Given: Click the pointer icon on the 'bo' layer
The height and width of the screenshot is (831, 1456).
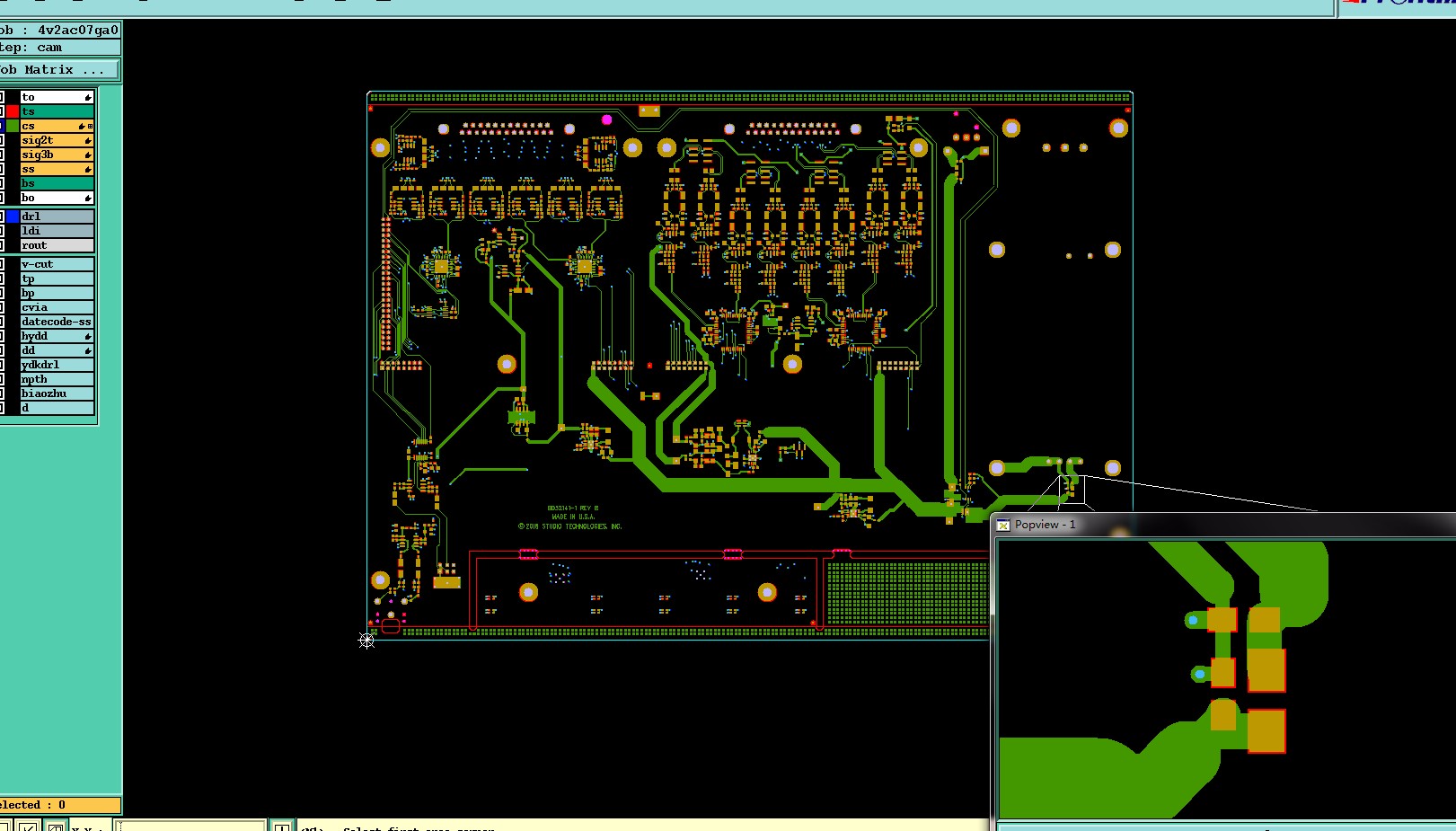Looking at the screenshot, I should coord(88,199).
